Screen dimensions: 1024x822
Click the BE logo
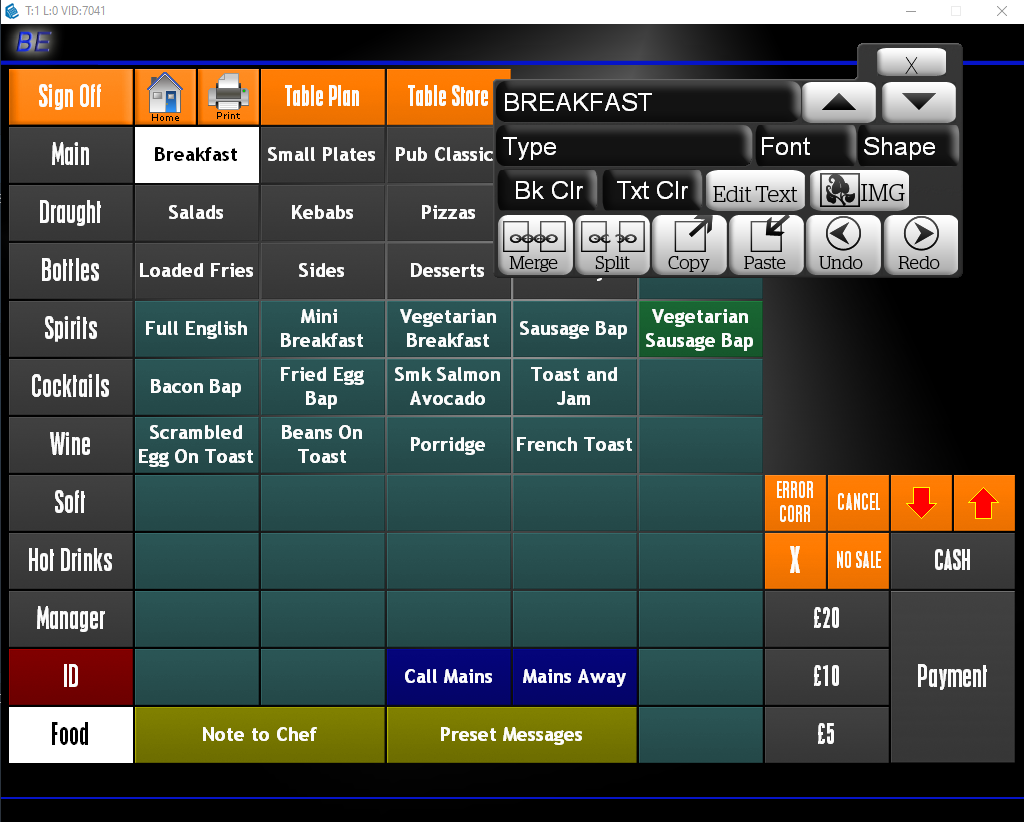(33, 42)
